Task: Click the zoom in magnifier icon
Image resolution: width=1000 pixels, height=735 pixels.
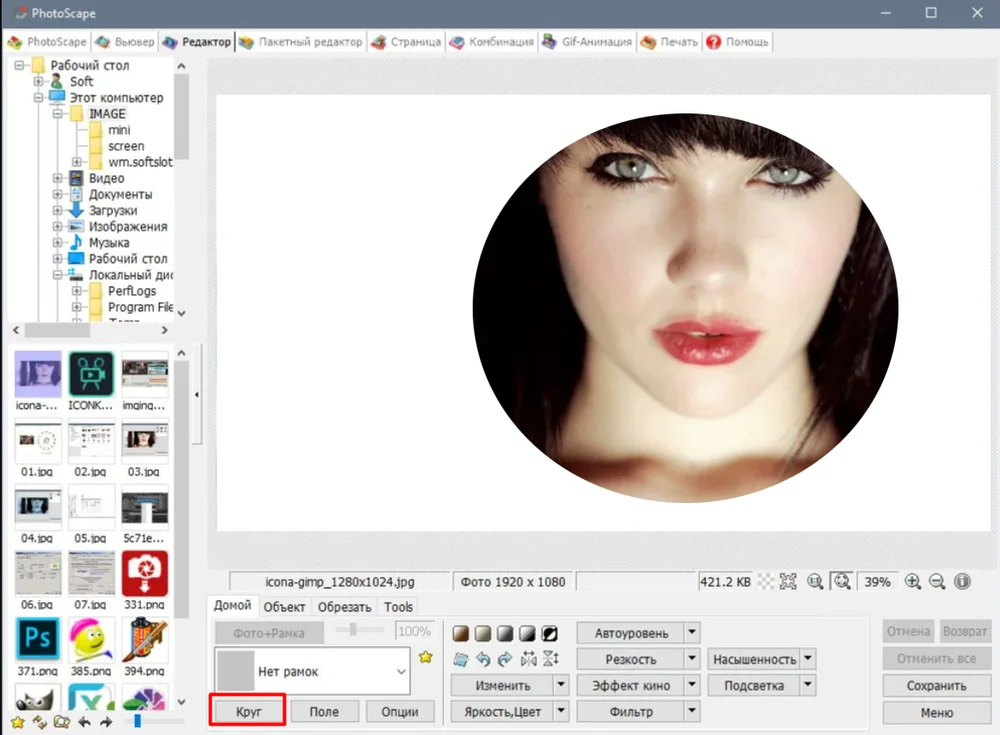Action: coord(913,581)
